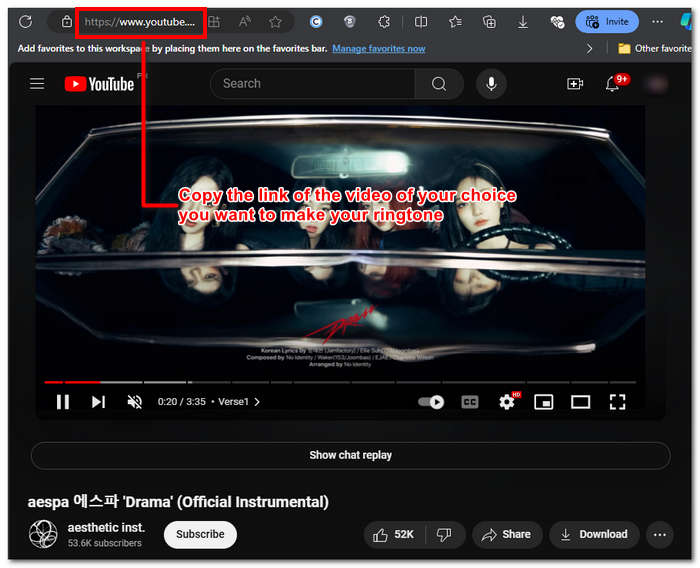
Task: Open the Other favorites folder
Action: pyautogui.click(x=654, y=48)
